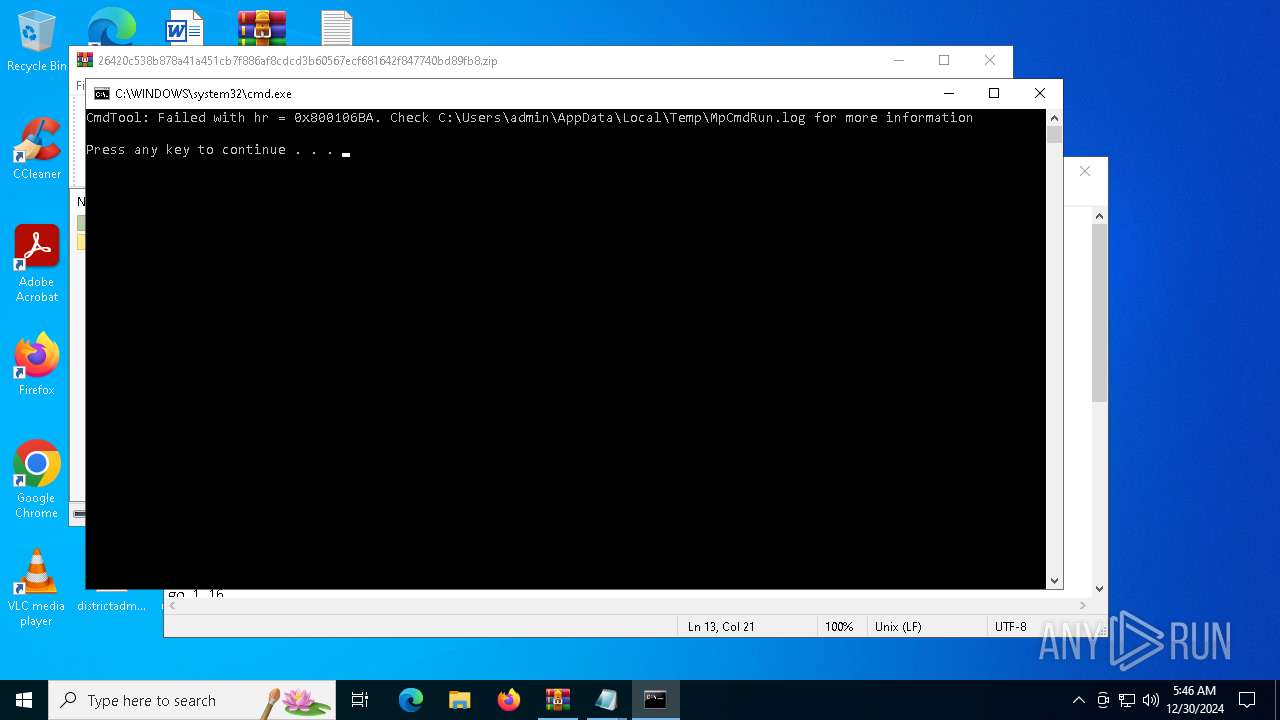Click the UTF-8 encoding status

[x=1010, y=627]
